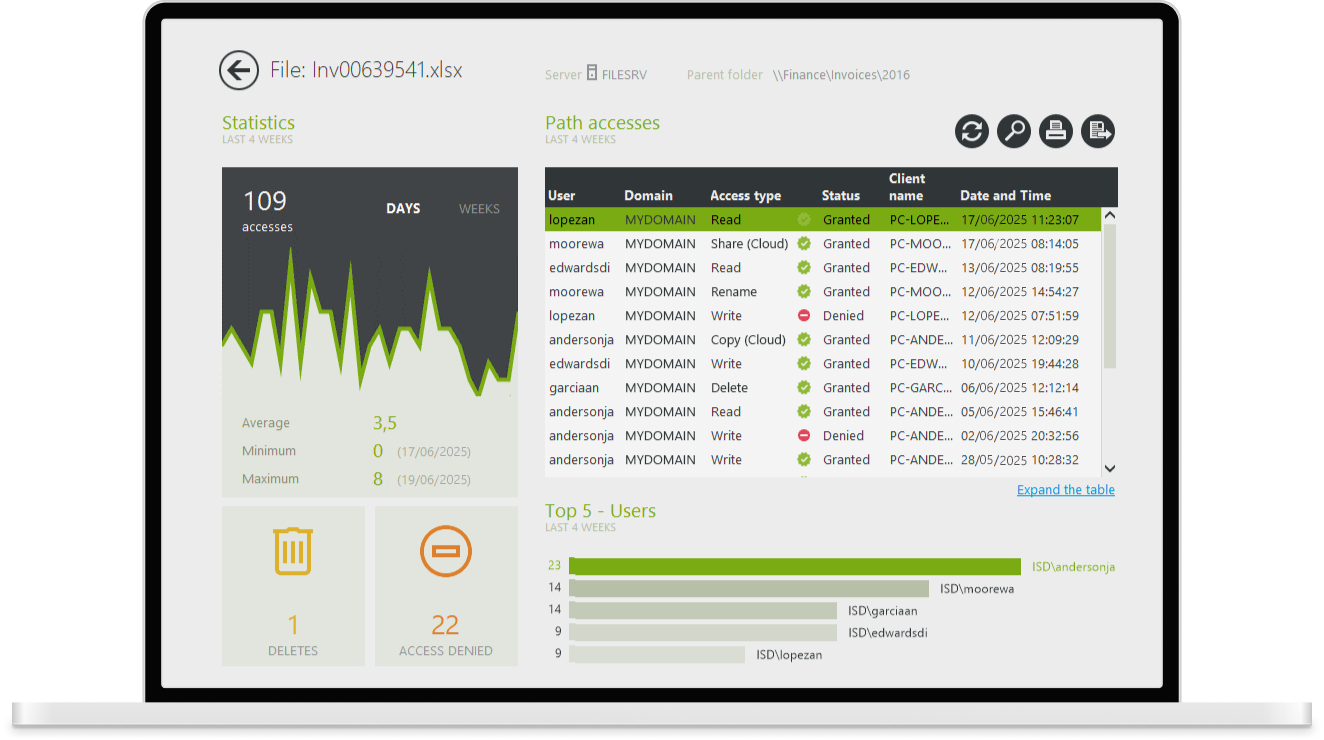Click the parent folder path \\Finance\Invoices\2016
The height and width of the screenshot is (740, 1324).
841,75
